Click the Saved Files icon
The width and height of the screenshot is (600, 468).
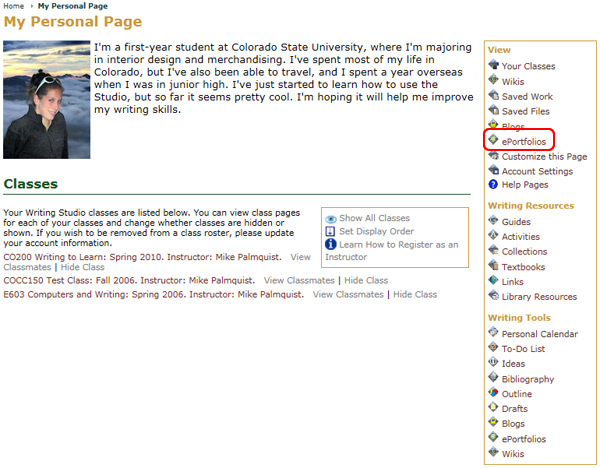494,110
